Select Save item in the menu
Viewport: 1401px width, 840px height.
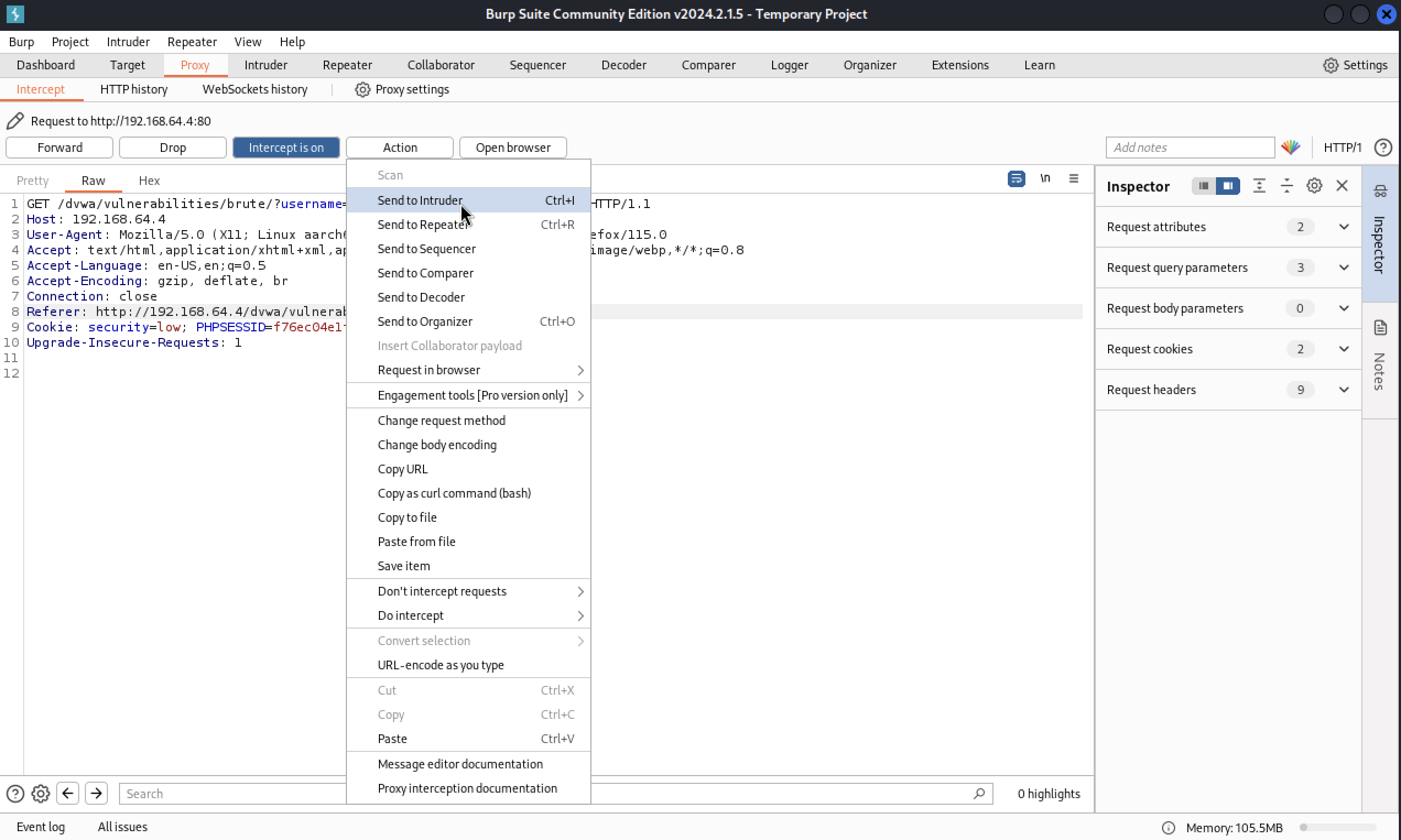coord(468,566)
